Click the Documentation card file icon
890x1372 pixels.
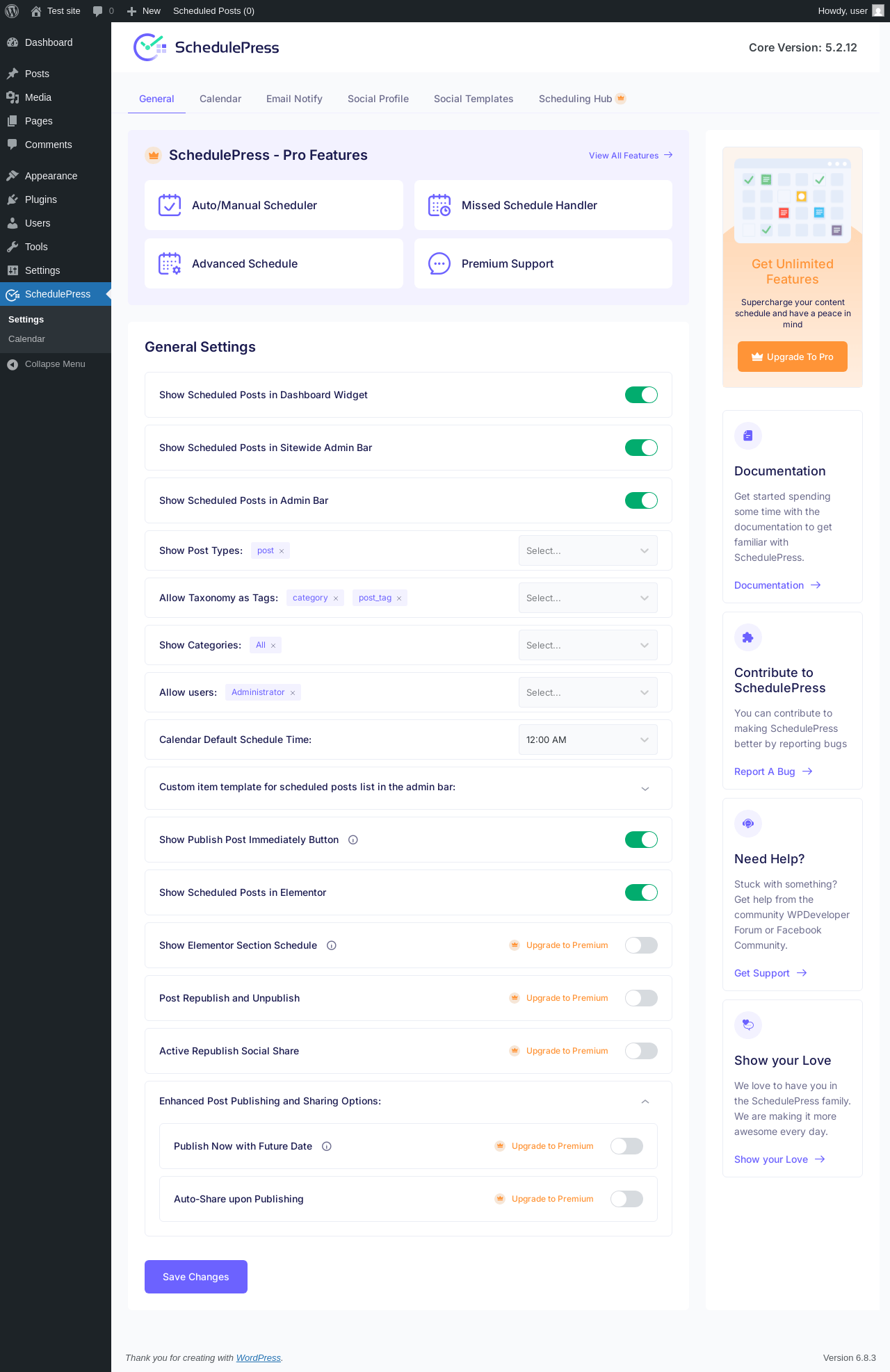point(748,436)
